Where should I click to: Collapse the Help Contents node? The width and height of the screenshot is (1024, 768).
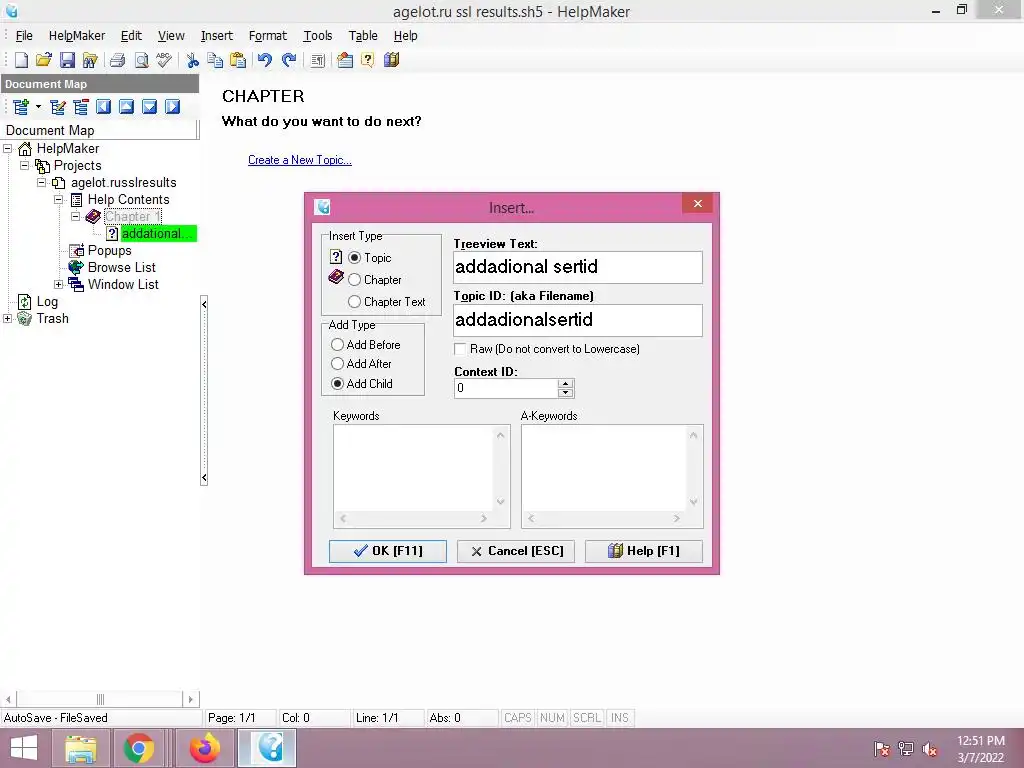59,200
